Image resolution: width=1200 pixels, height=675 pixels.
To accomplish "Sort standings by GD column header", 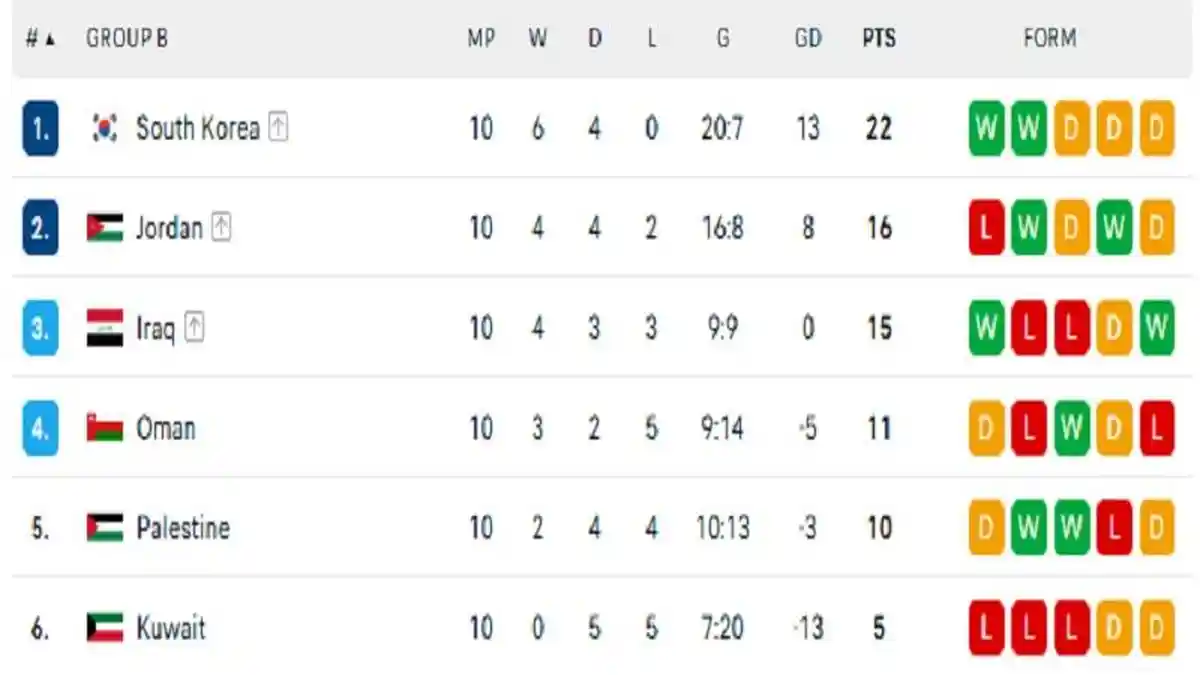I will [808, 39].
